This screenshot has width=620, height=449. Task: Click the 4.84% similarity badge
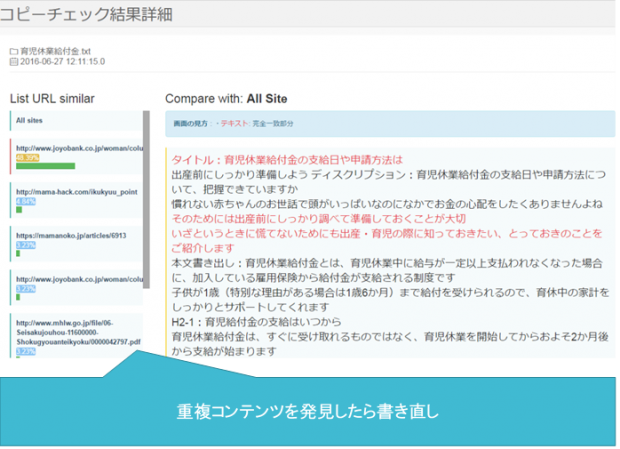click(25, 201)
